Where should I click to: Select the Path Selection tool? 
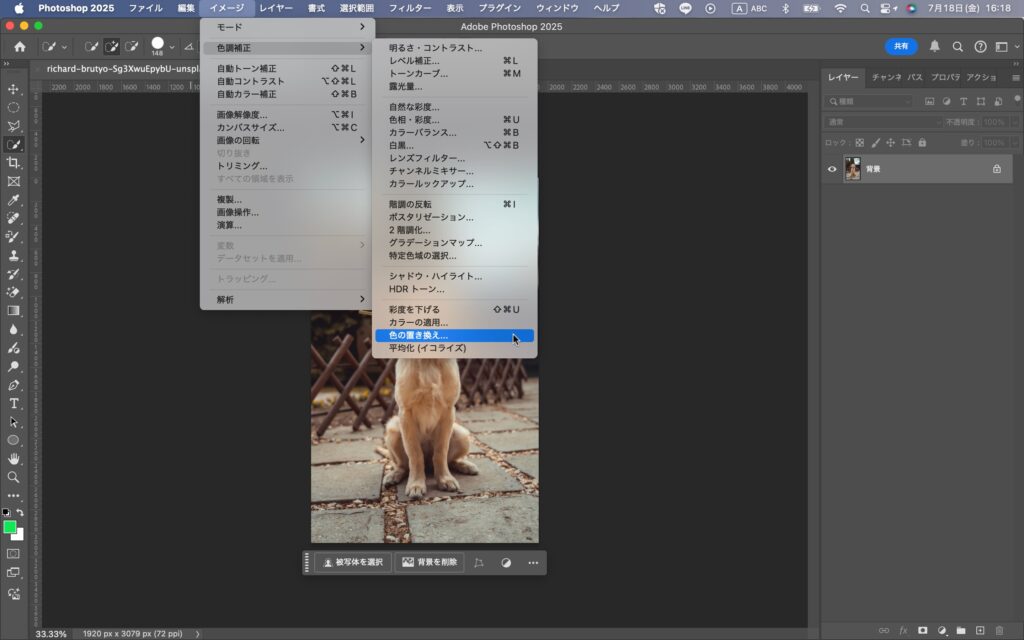[13, 422]
